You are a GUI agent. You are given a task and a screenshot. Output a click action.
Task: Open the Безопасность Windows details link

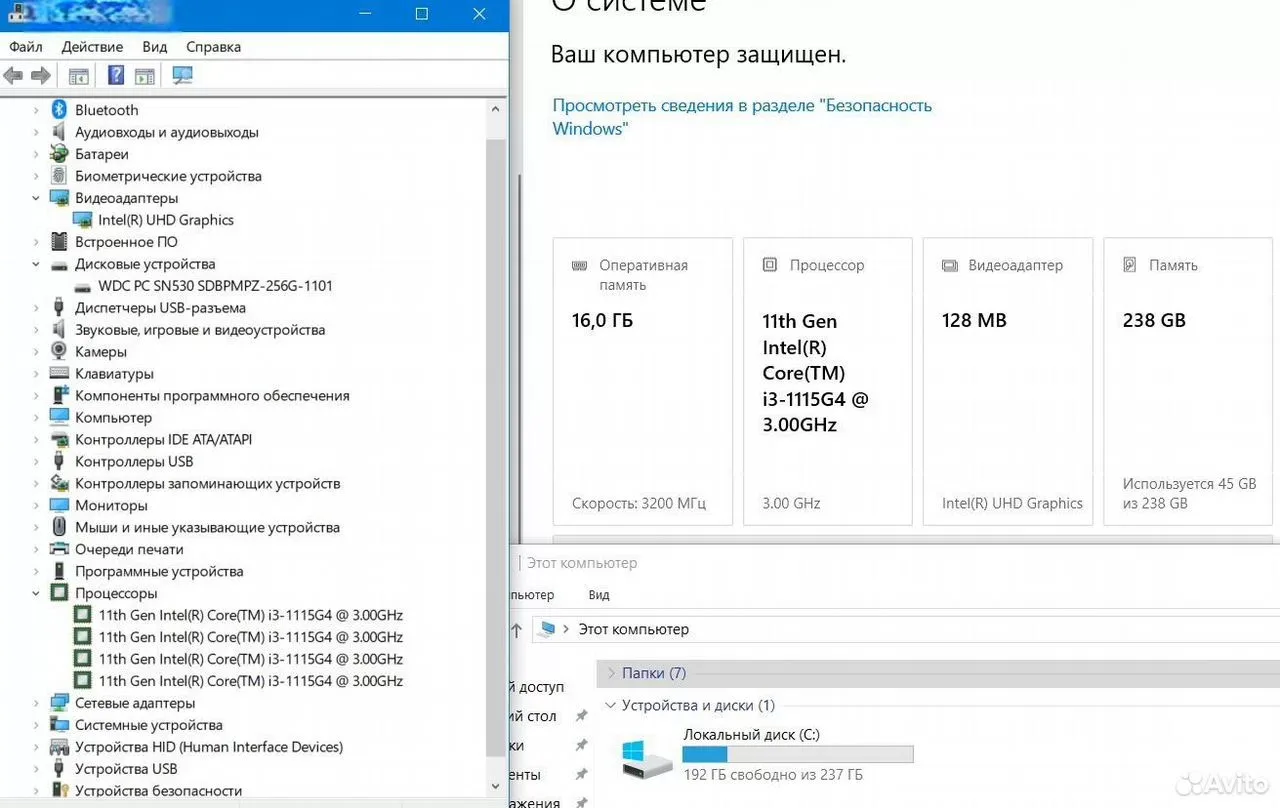pos(742,117)
